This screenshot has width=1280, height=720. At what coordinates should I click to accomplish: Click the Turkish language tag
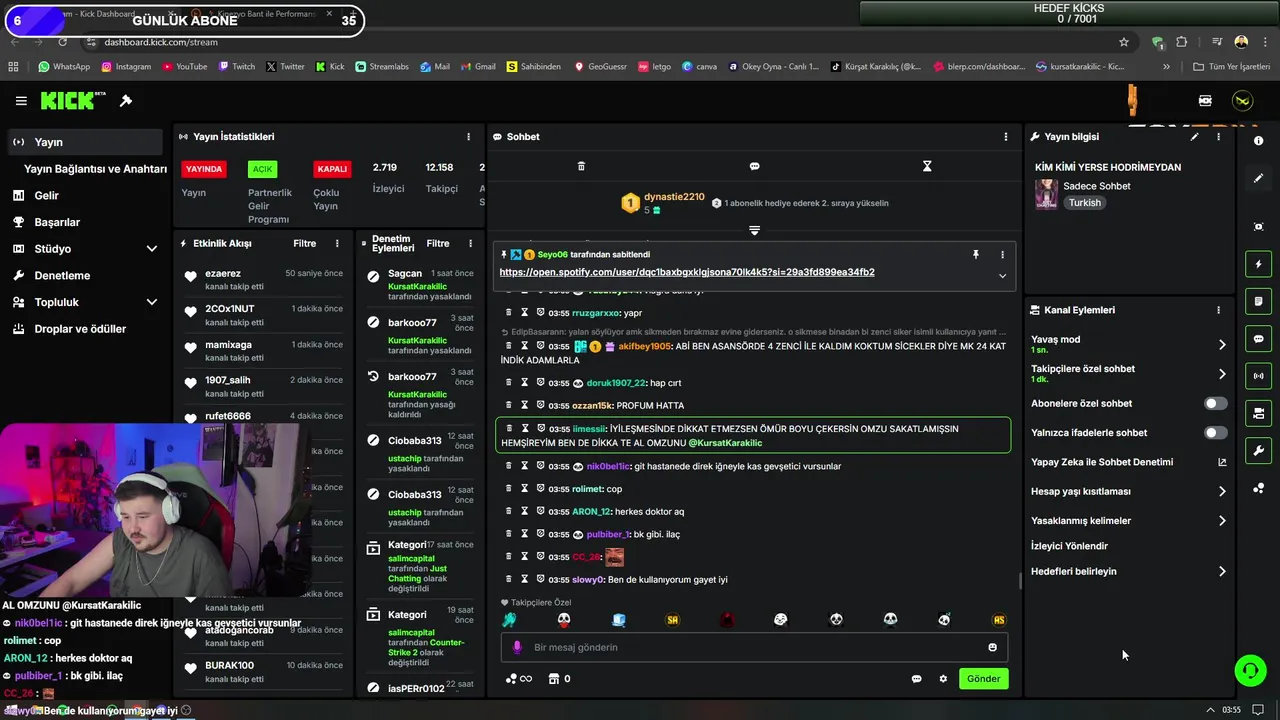click(1084, 203)
